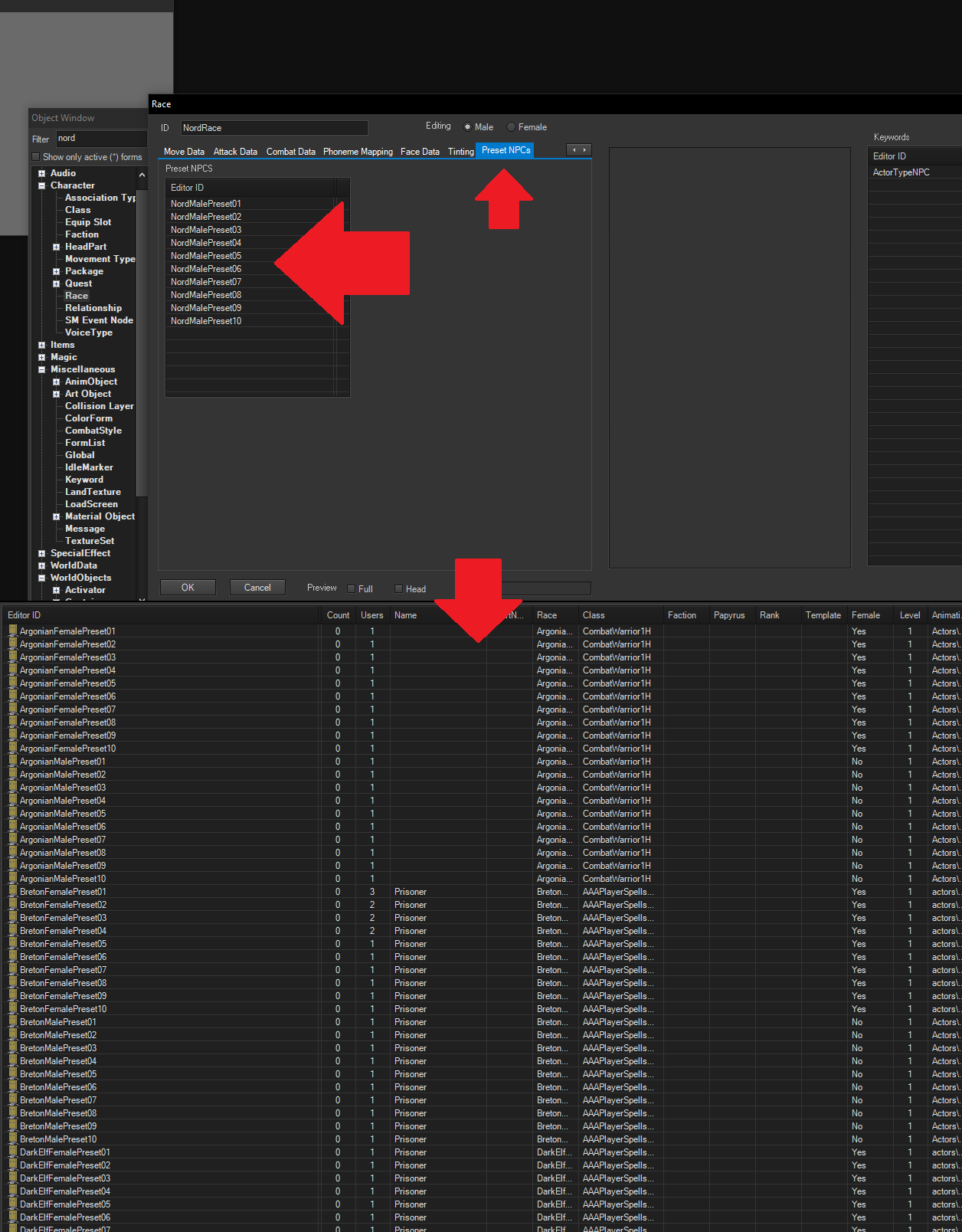Sort the list by the Class column header
Screen dimensions: 962x1232
point(620,615)
